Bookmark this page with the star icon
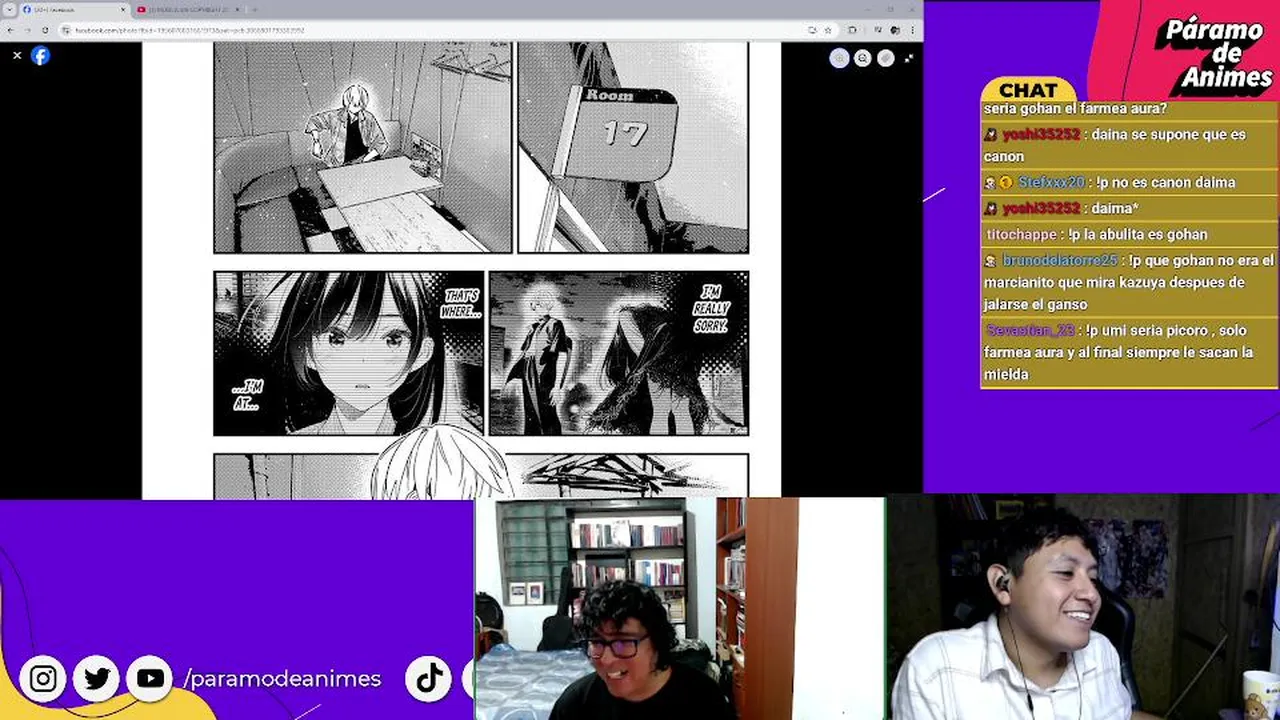1280x720 pixels. [x=828, y=30]
